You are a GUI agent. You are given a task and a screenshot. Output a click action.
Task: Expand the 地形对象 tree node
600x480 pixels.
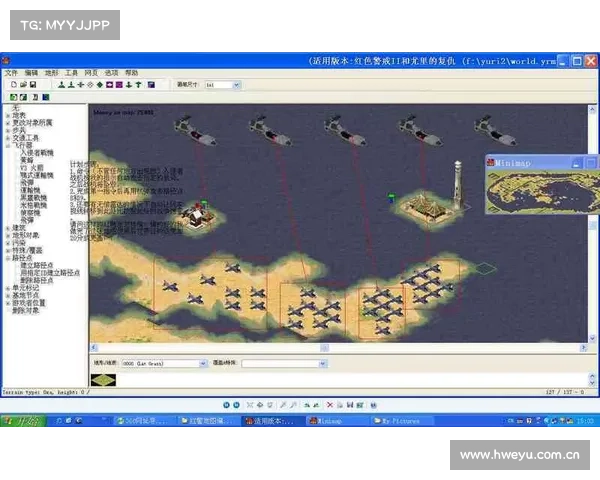pos(7,235)
